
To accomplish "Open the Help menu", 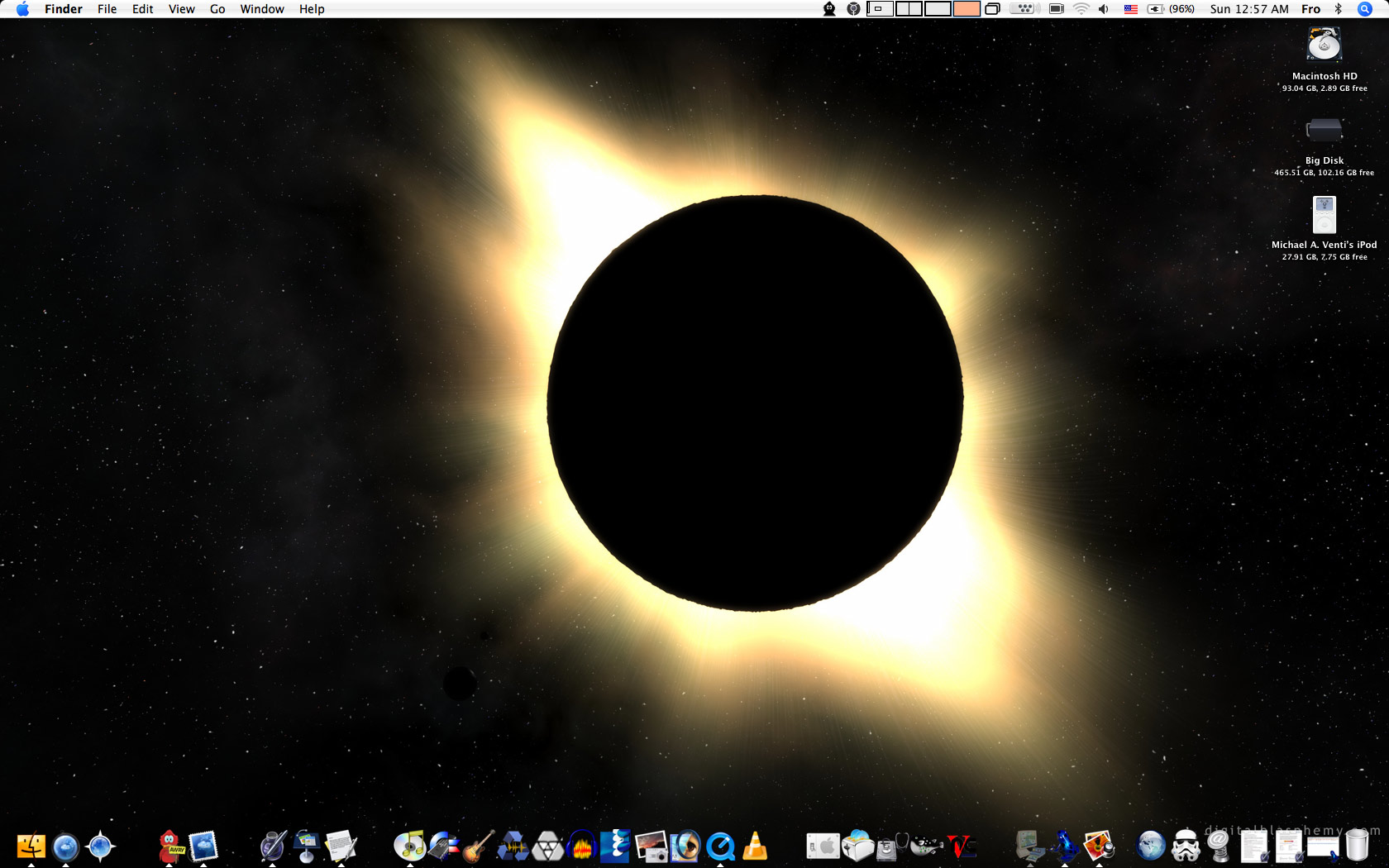I will point(312,9).
